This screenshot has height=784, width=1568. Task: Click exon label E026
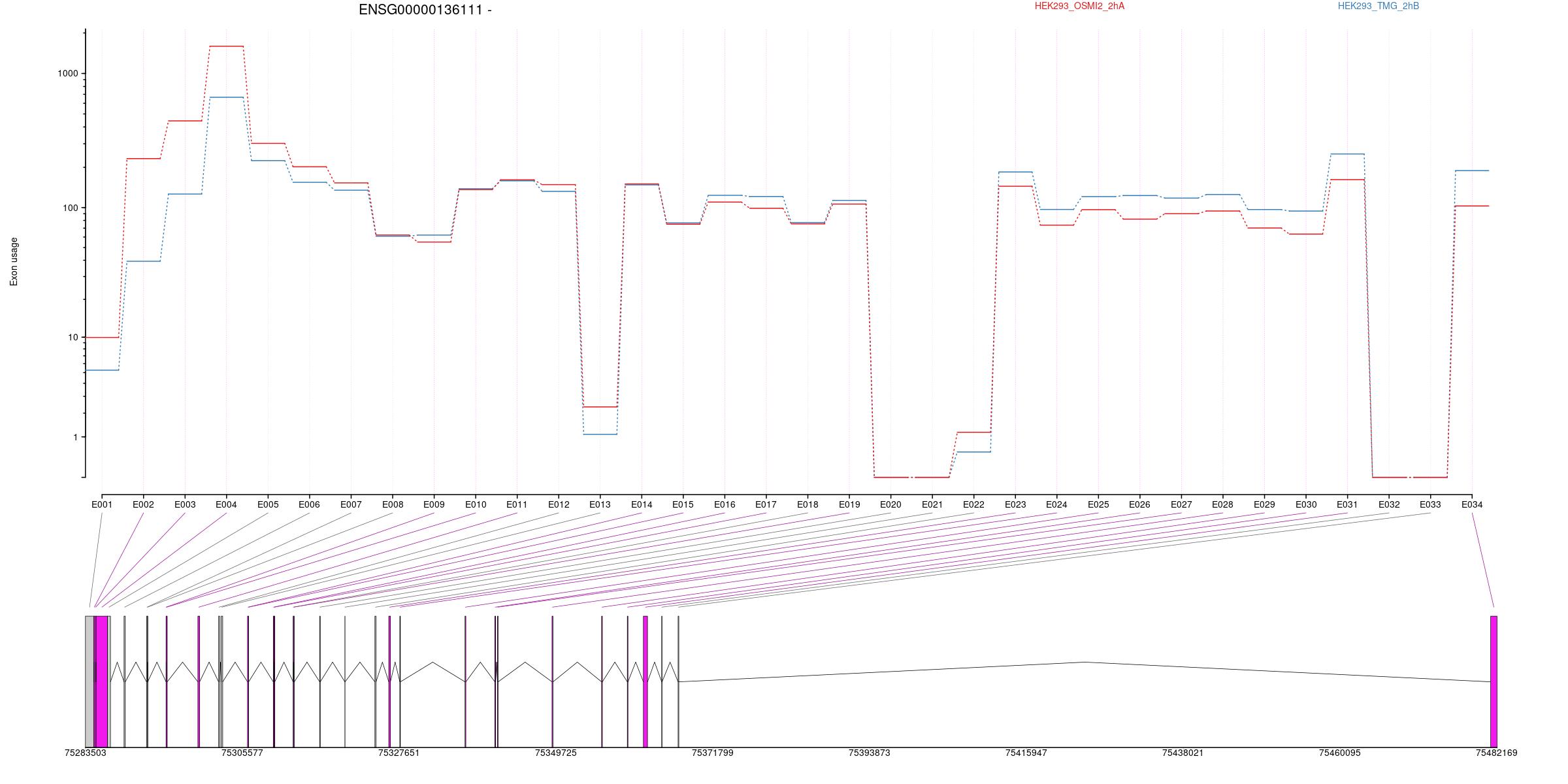[x=1139, y=504]
